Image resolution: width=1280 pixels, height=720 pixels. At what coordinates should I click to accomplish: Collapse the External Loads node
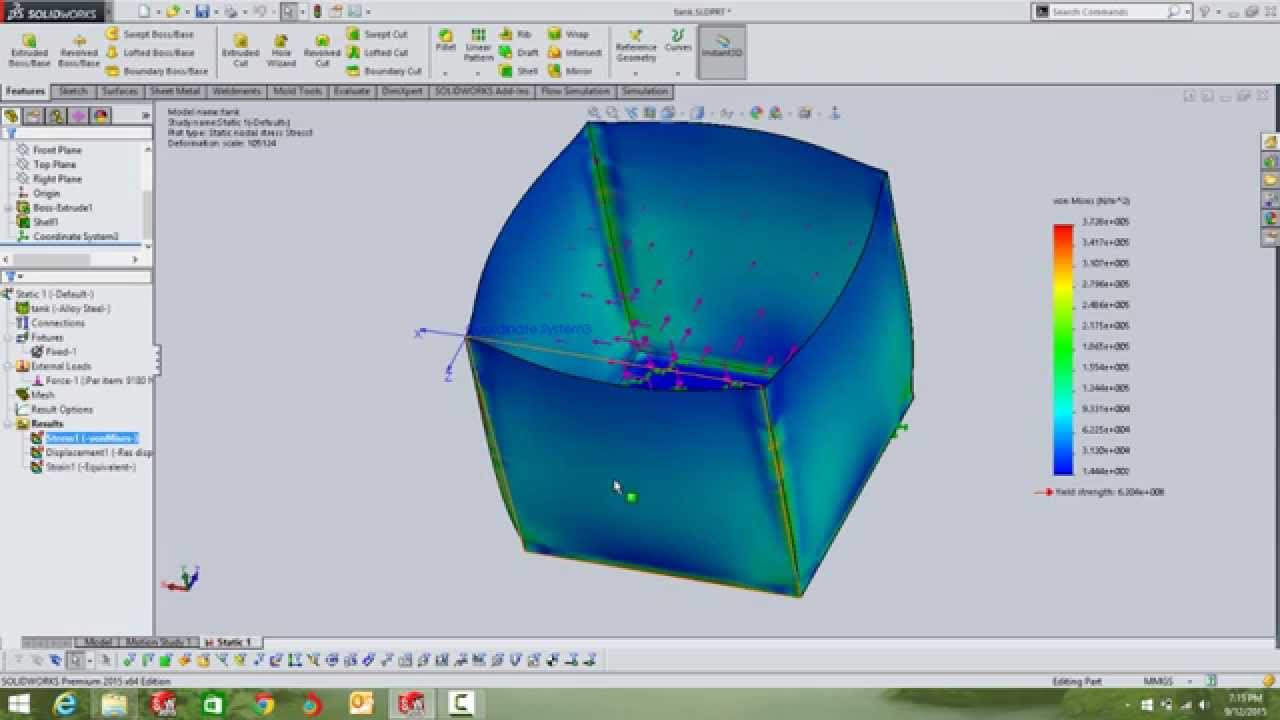pyautogui.click(x=9, y=367)
